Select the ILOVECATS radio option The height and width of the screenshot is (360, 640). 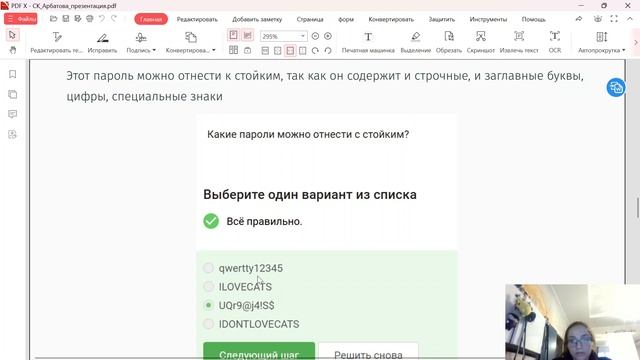[x=209, y=286]
